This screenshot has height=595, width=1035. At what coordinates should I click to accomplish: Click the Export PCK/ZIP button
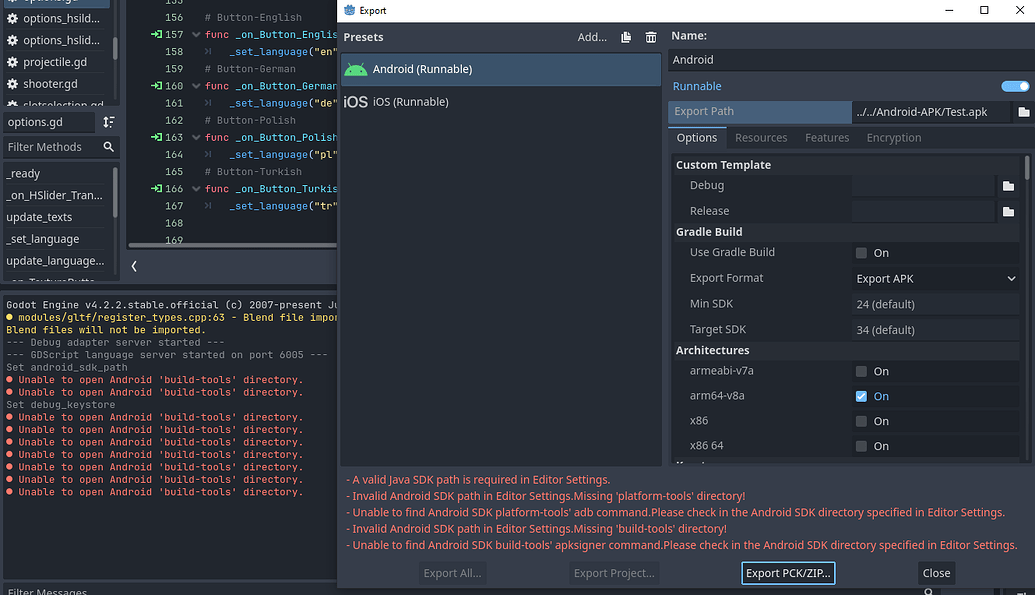tap(788, 573)
